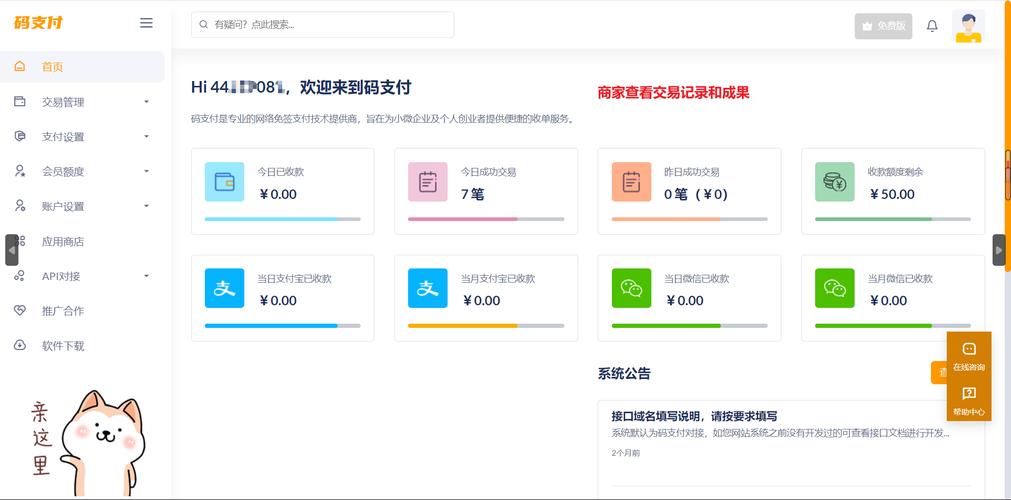The image size is (1011, 500).
Task: Click the 今日已收款 wallet card icon
Action: click(x=224, y=182)
